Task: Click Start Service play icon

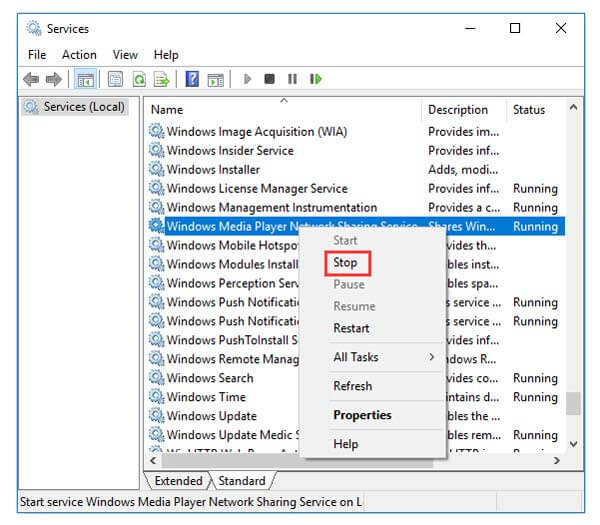Action: [248, 79]
